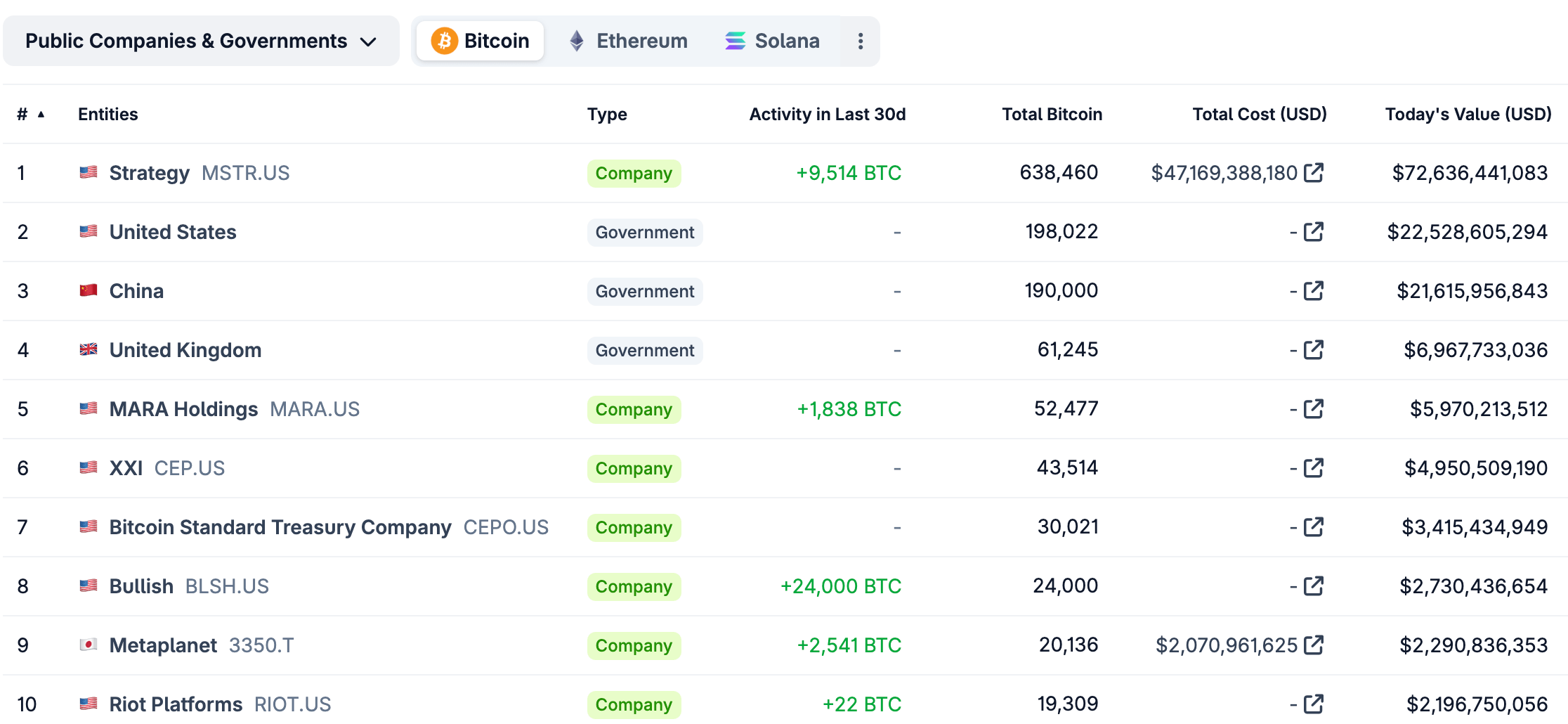This screenshot has height=724, width=1568.
Task: Open the three-dot overflow menu
Action: (860, 41)
